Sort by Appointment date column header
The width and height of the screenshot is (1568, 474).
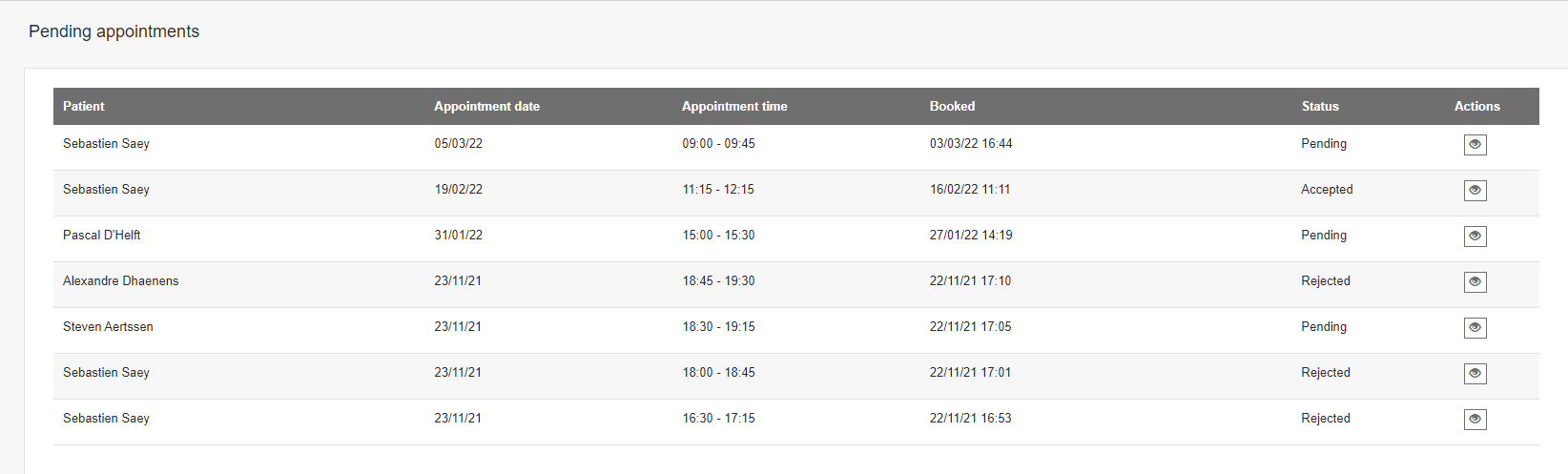[x=486, y=106]
